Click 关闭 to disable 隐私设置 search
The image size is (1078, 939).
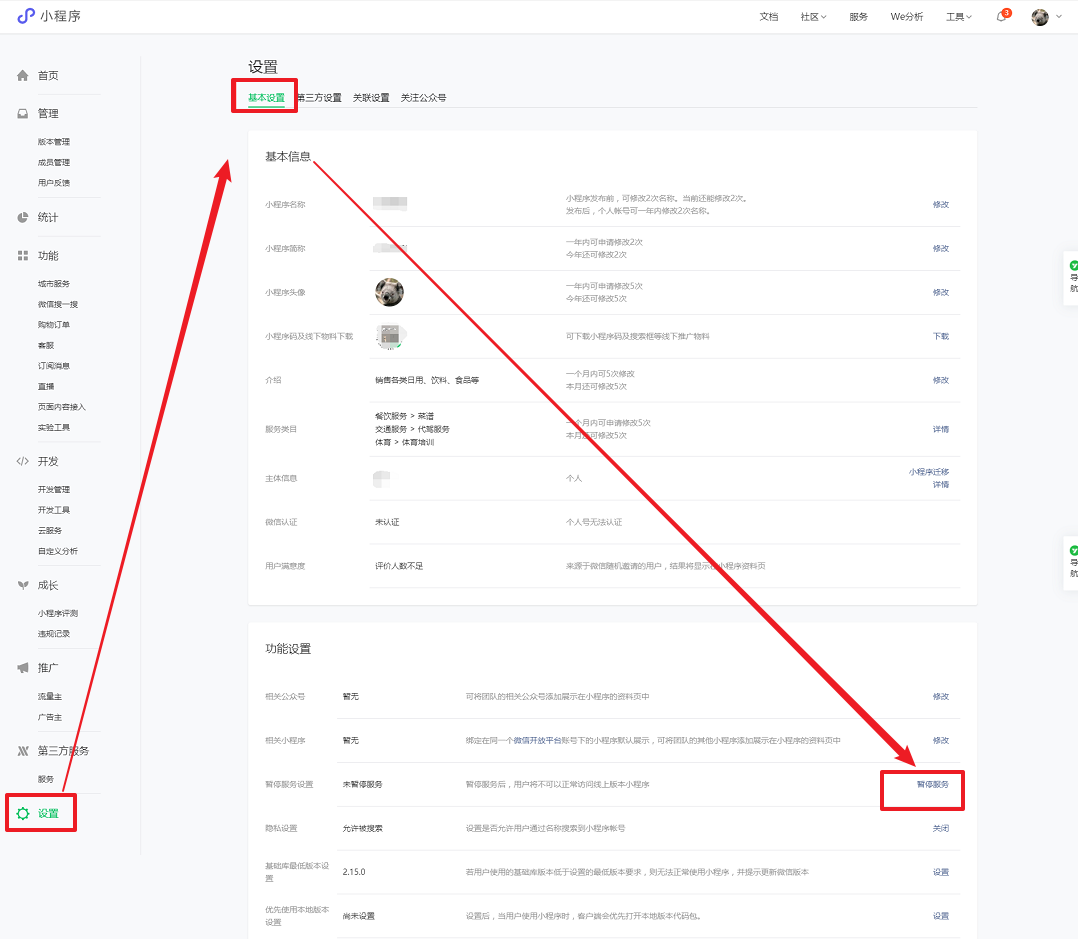940,829
